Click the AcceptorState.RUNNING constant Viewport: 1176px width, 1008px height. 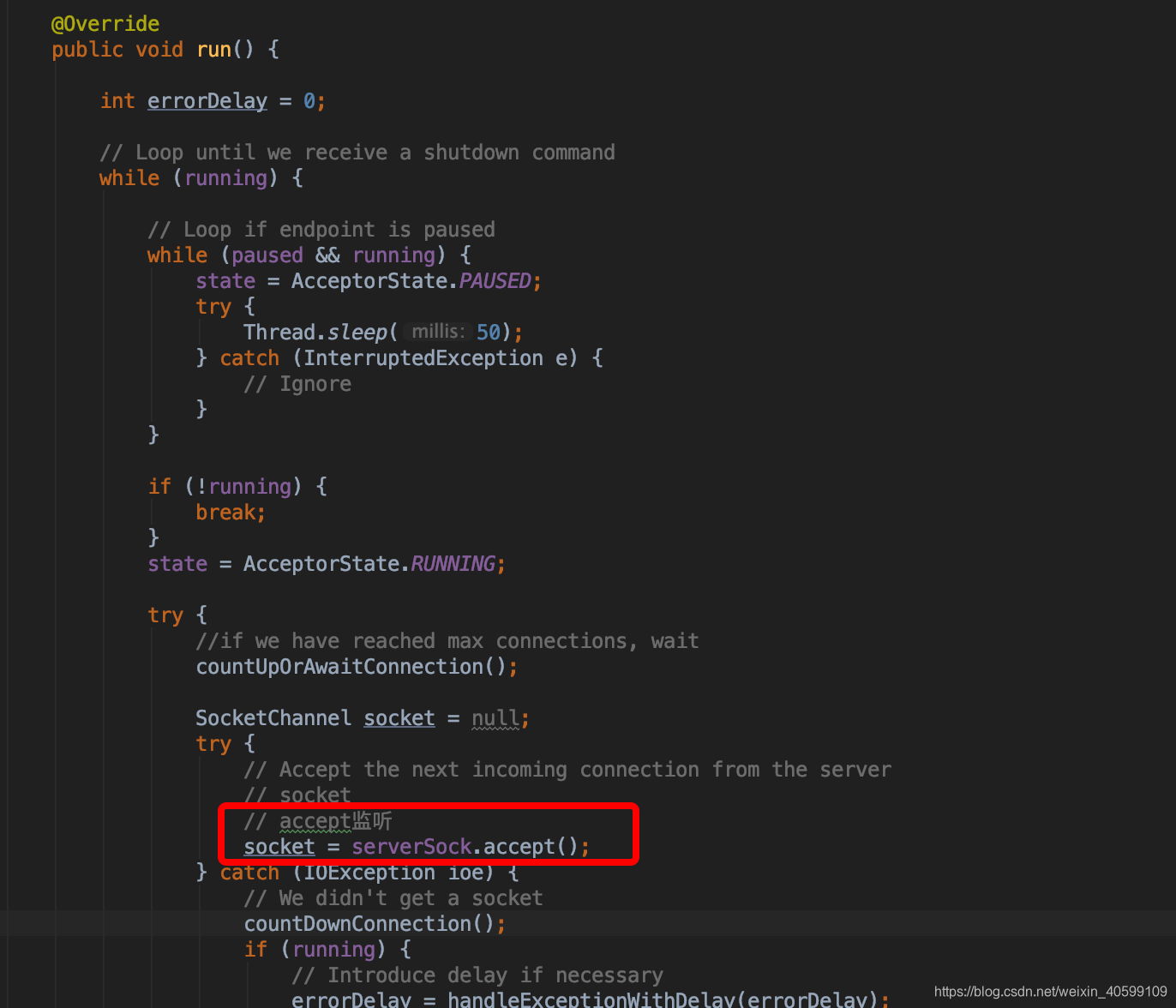tap(369, 564)
